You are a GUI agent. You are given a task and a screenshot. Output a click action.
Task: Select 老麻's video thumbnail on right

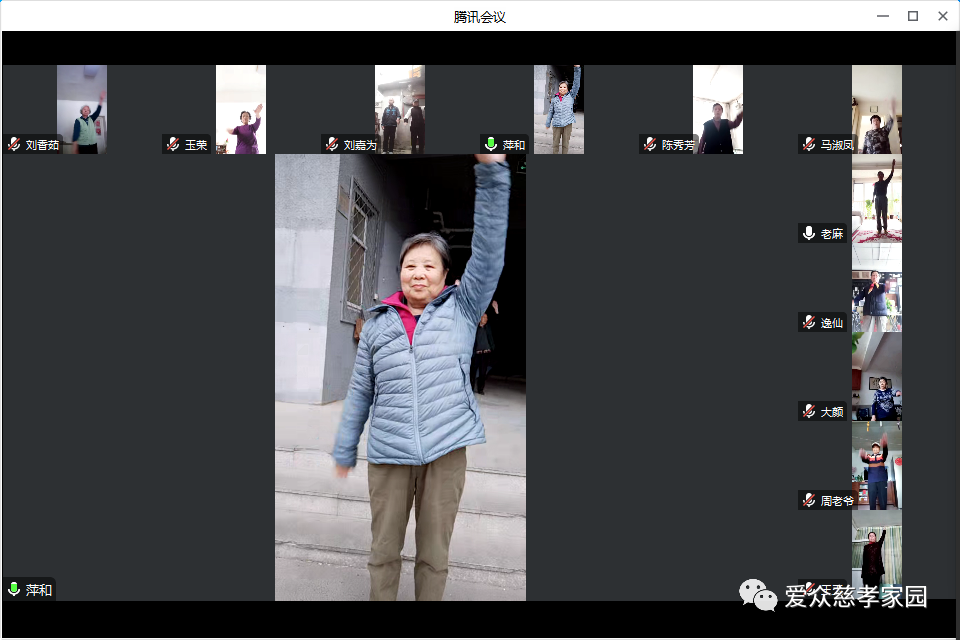(877, 198)
